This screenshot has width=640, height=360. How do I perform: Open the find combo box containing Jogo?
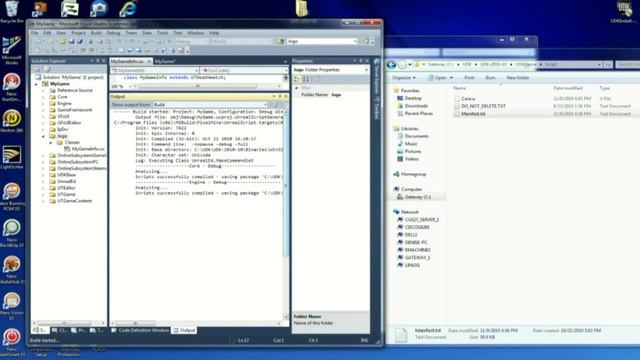(322, 41)
